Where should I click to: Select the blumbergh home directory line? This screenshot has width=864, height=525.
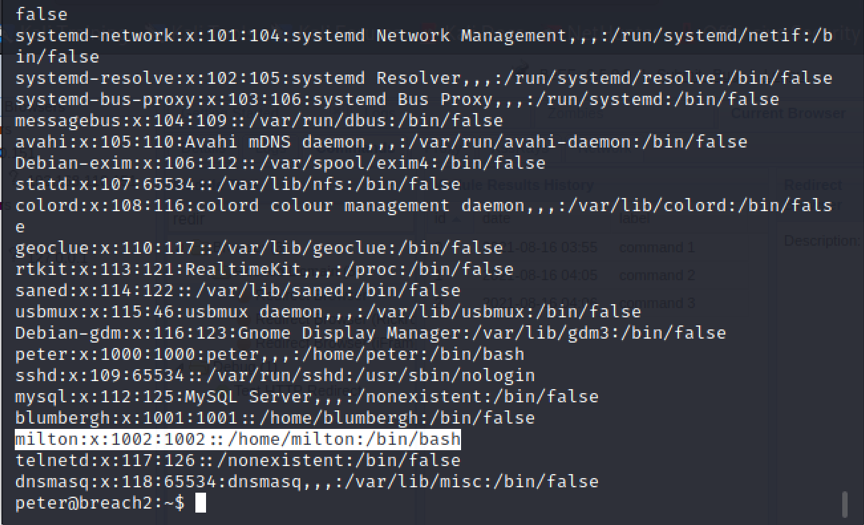[x=275, y=418]
